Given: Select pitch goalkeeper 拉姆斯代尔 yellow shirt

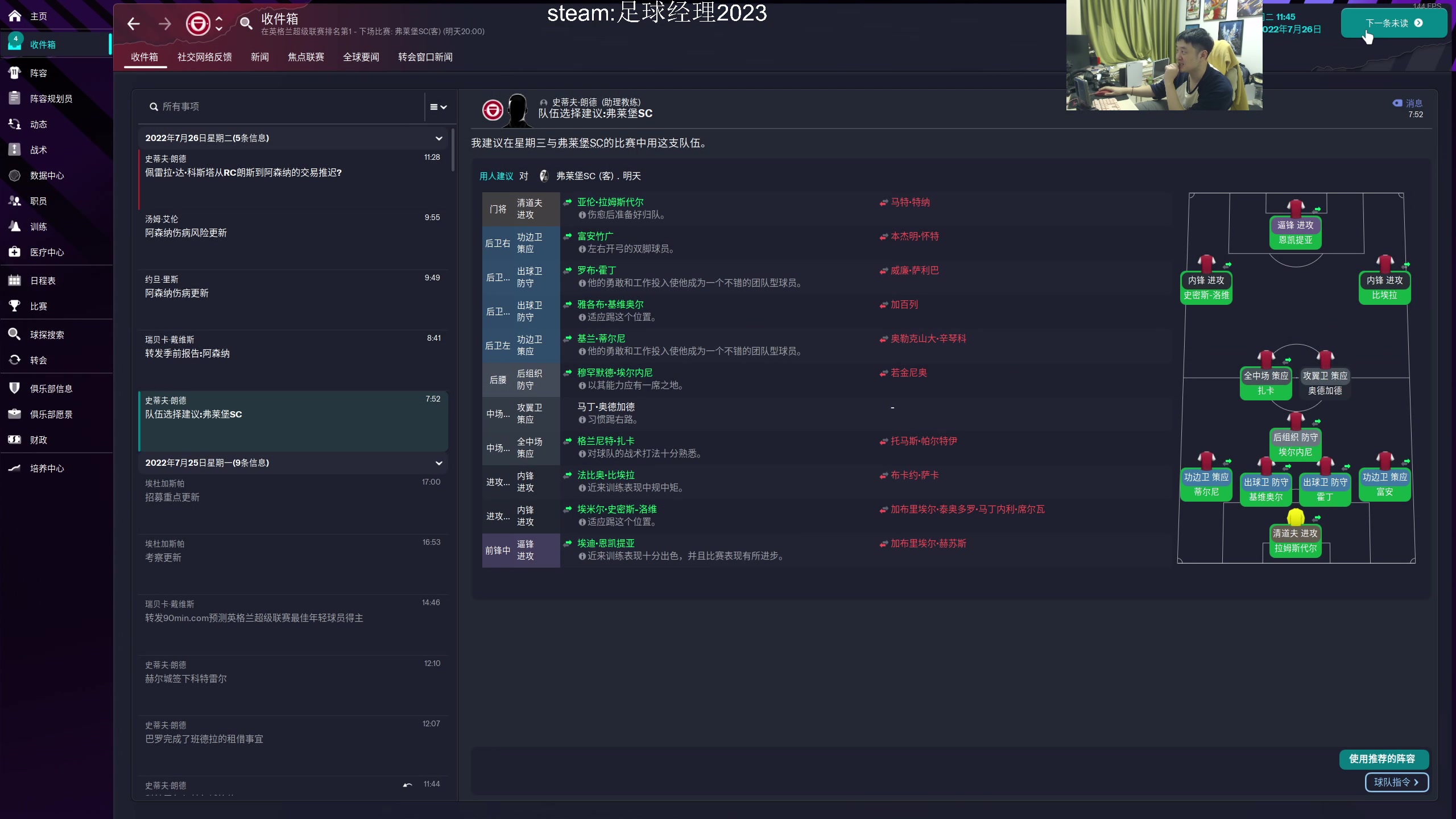Looking at the screenshot, I should 1296,516.
